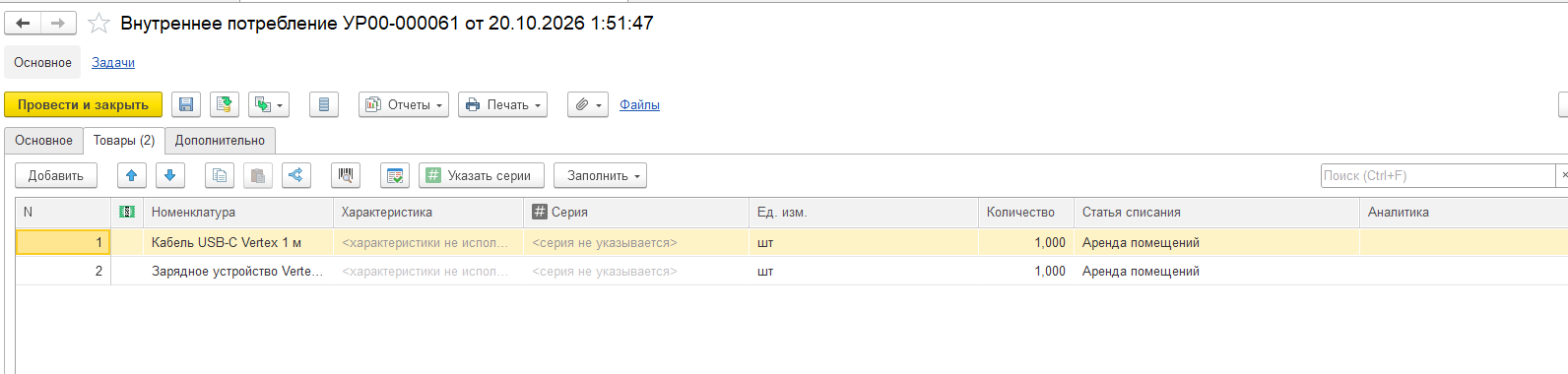Switch to the Основное tab in form
The image size is (1568, 374).
click(x=43, y=140)
